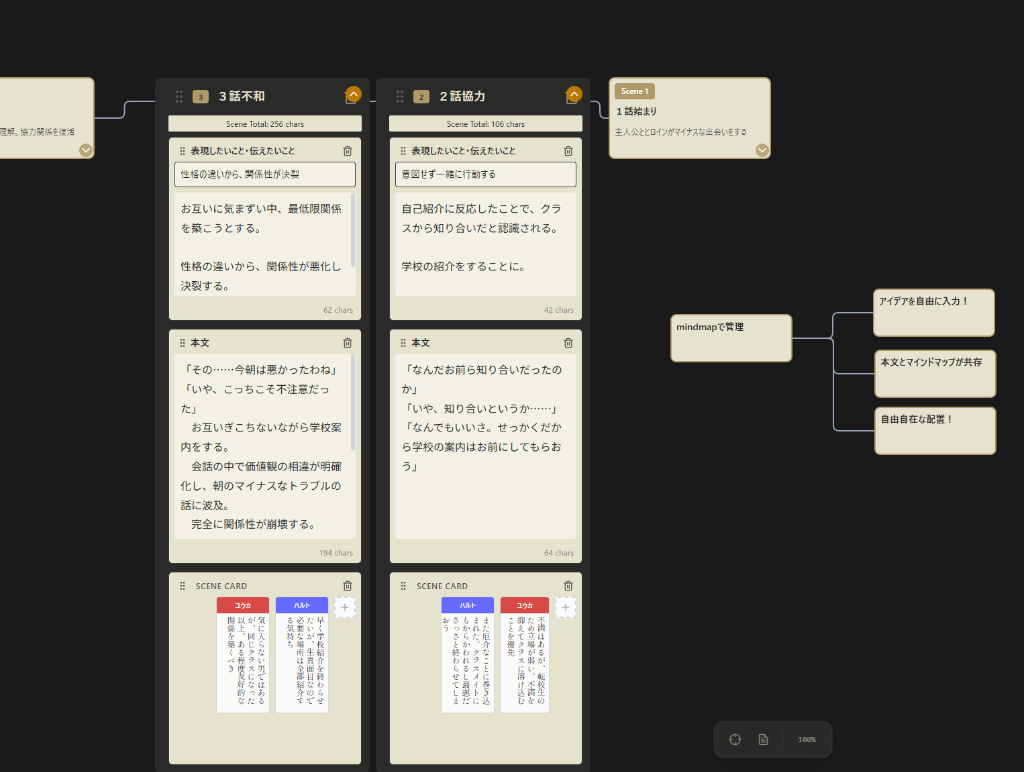
Task: Edit the title 2話協力
Action: 462,97
